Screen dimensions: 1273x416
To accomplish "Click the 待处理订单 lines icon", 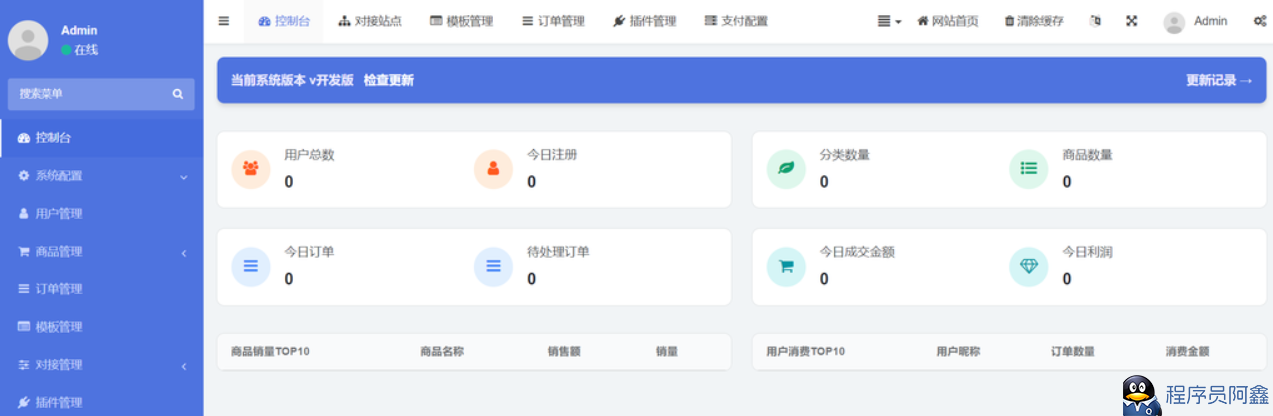I will pyautogui.click(x=493, y=266).
